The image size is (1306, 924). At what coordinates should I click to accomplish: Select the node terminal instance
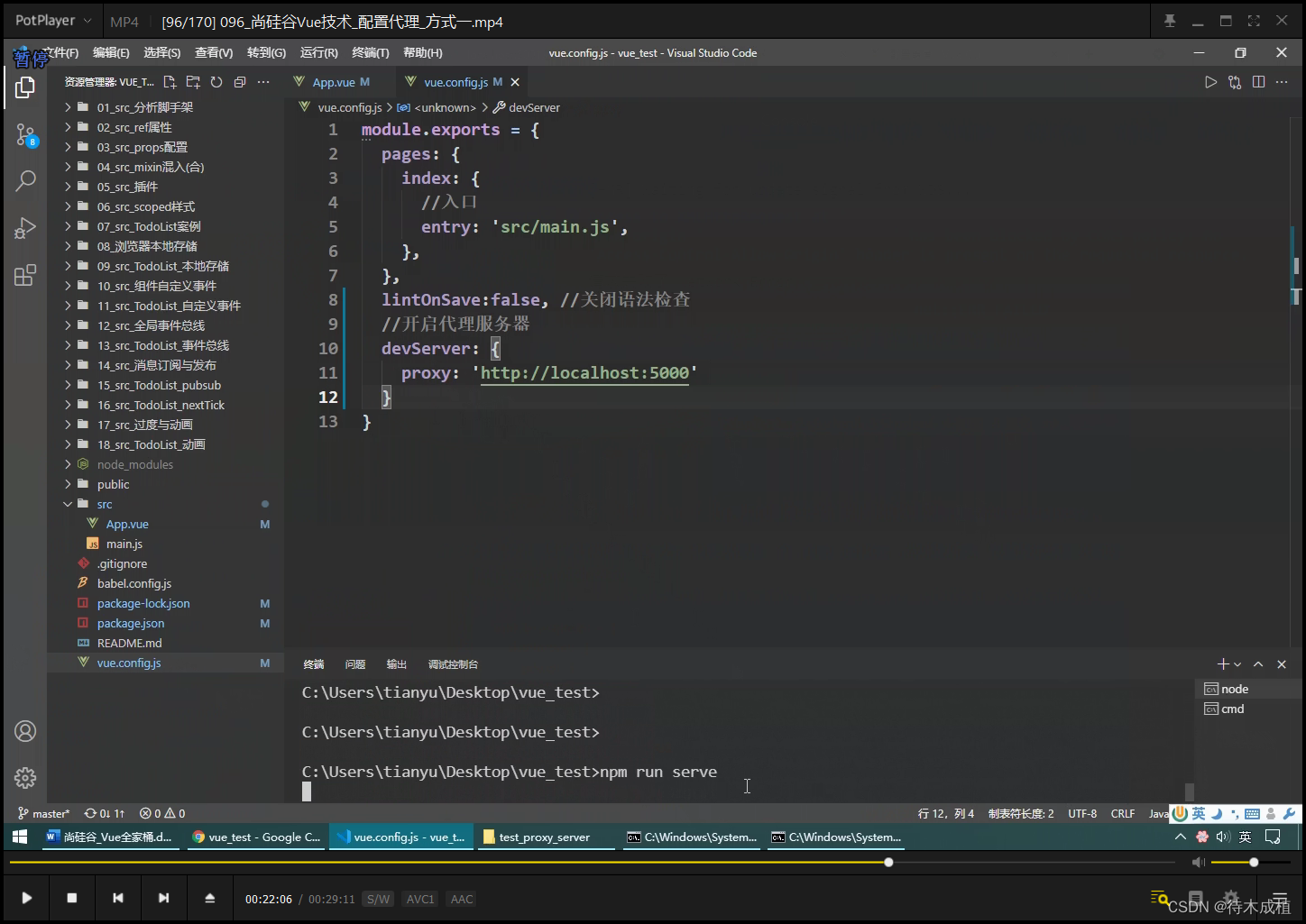1248,689
